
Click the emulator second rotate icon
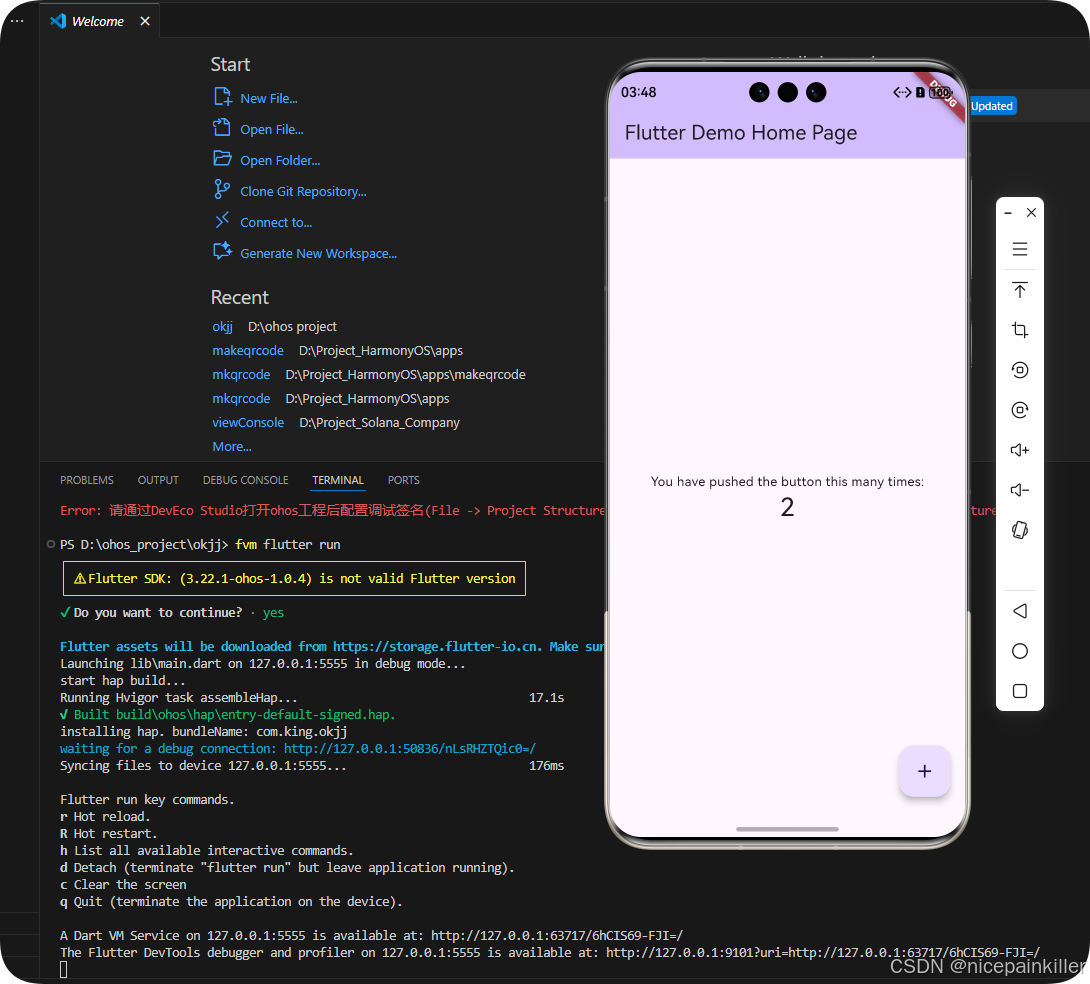point(1020,410)
